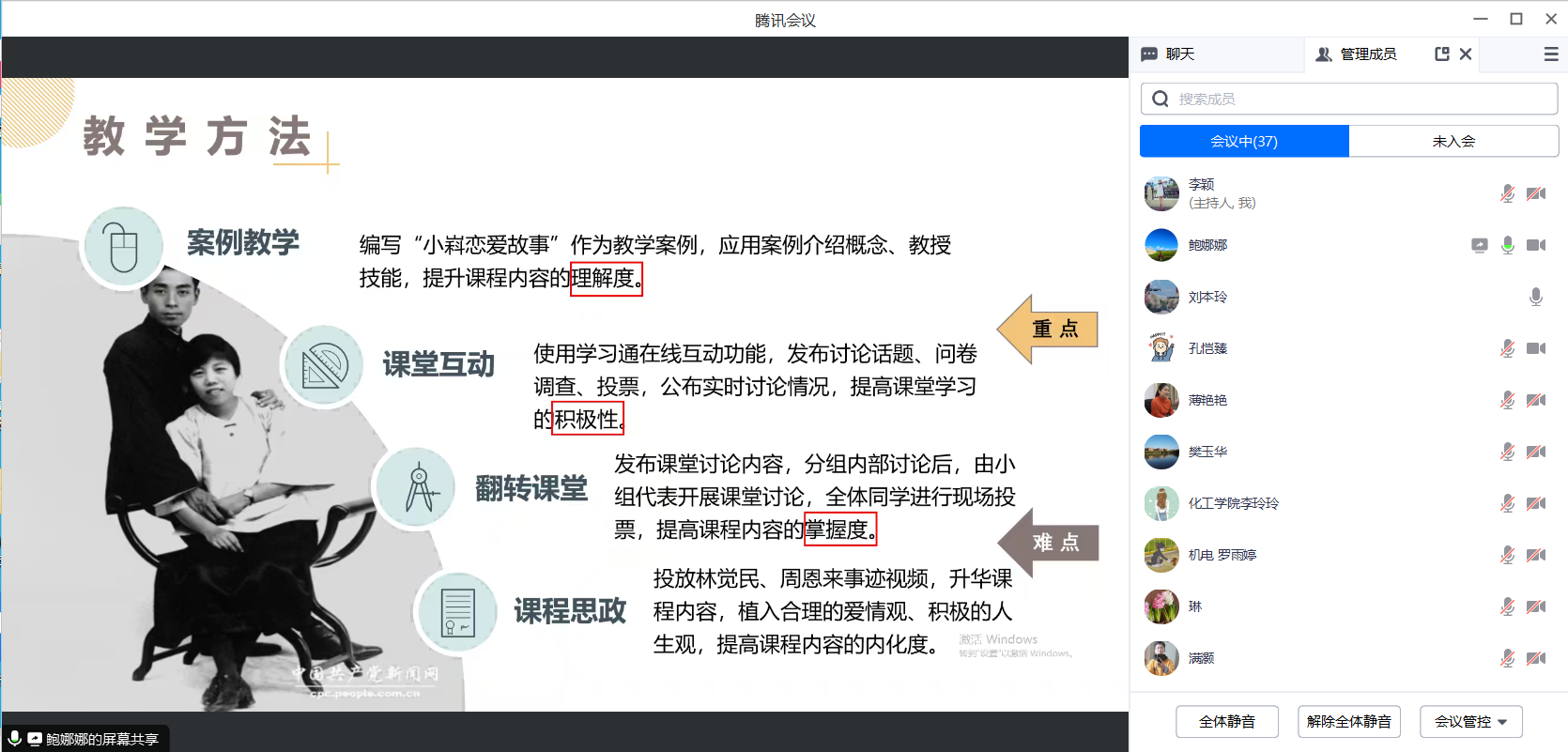Open the 管理成员 tab

(x=1357, y=54)
